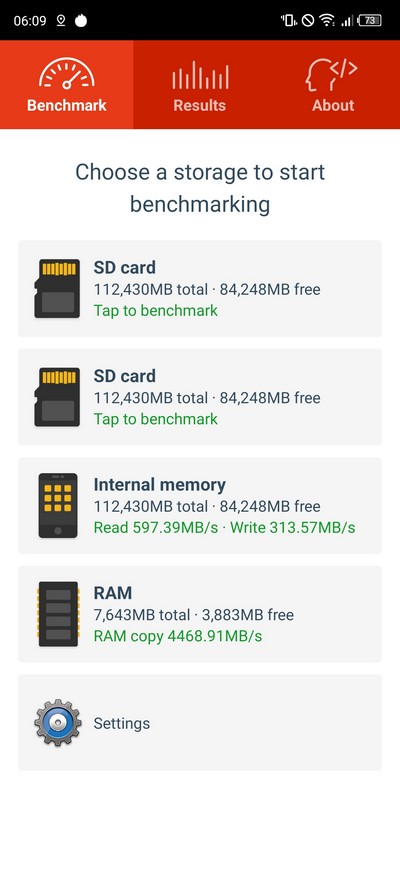Screen dimensions: 400x889
Task: Tap the second SD card icon
Action: tap(57, 397)
